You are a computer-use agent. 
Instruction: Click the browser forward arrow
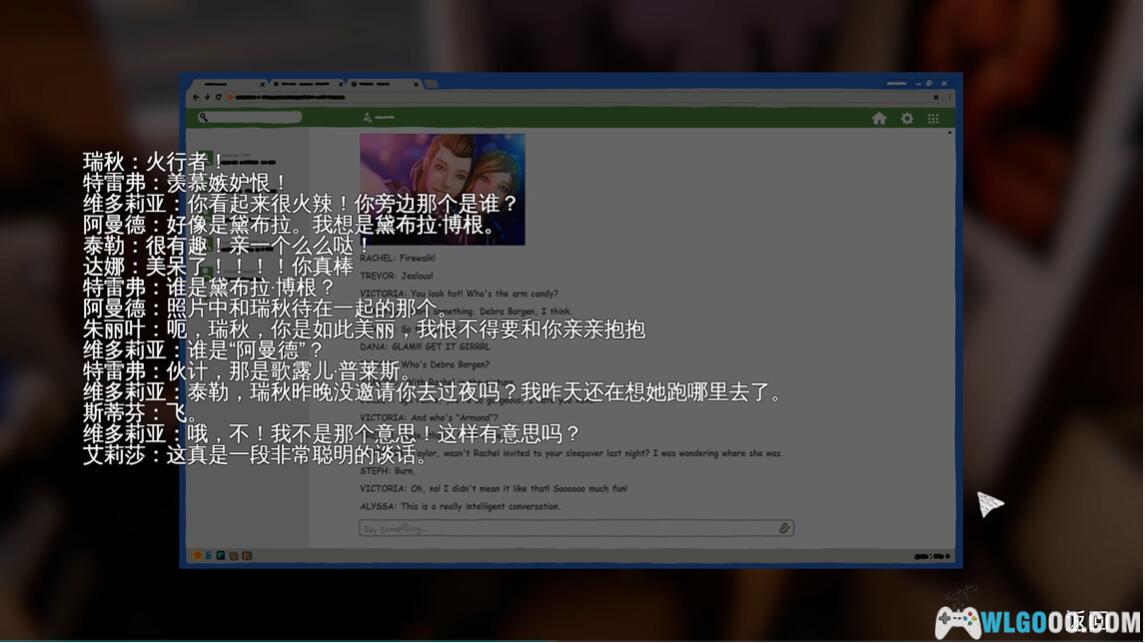tap(207, 98)
